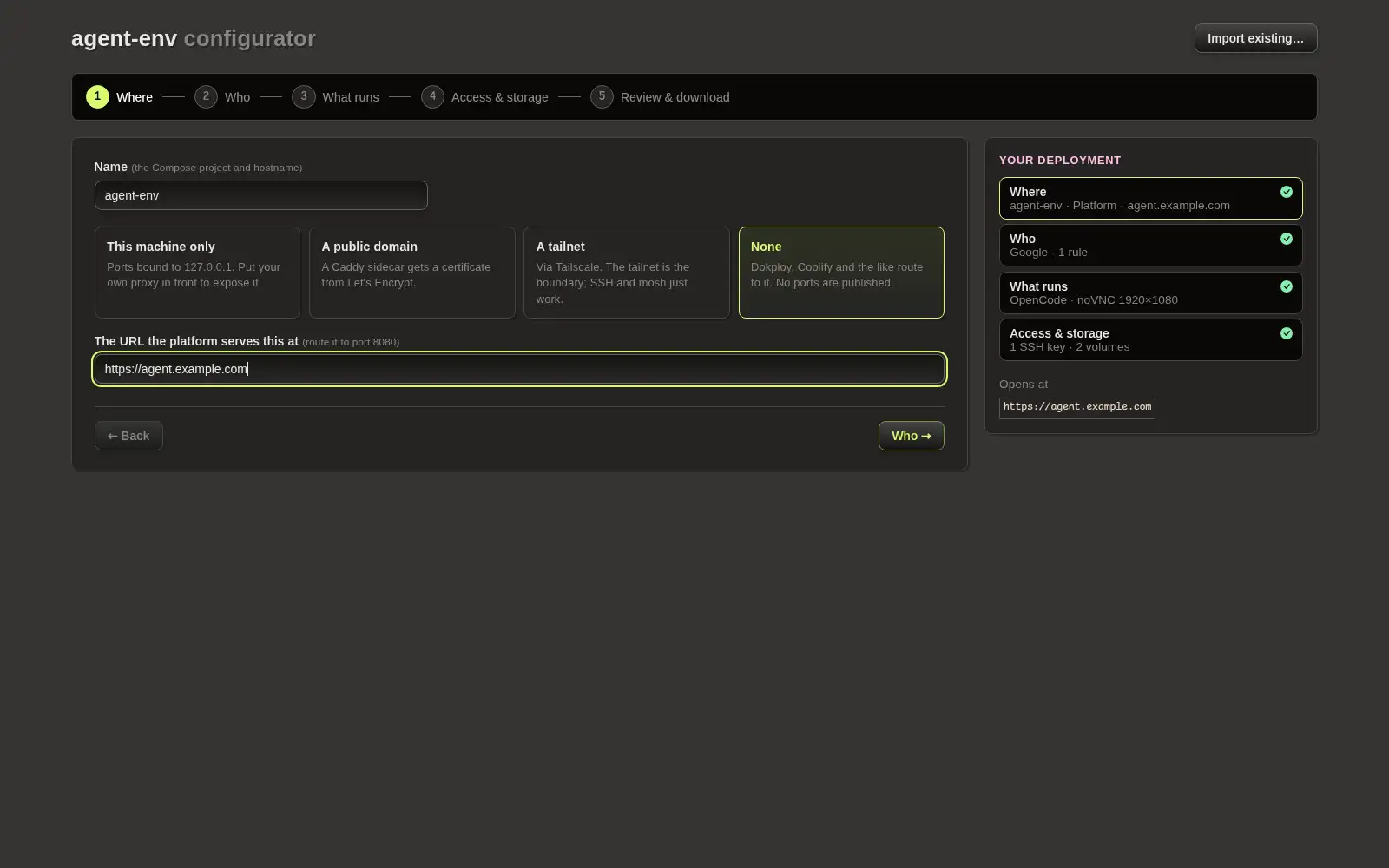Screen dimensions: 1389x868
Task: Click the platform URL input field
Action: (x=519, y=369)
